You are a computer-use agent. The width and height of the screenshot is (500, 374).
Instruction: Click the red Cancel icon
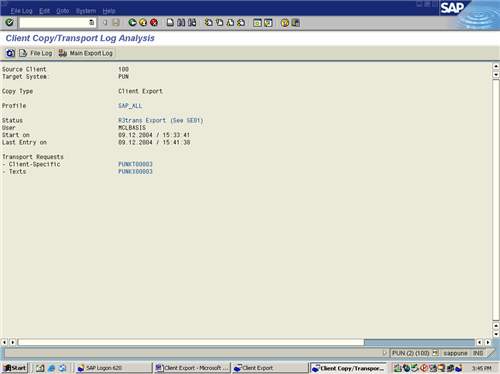(x=154, y=22)
